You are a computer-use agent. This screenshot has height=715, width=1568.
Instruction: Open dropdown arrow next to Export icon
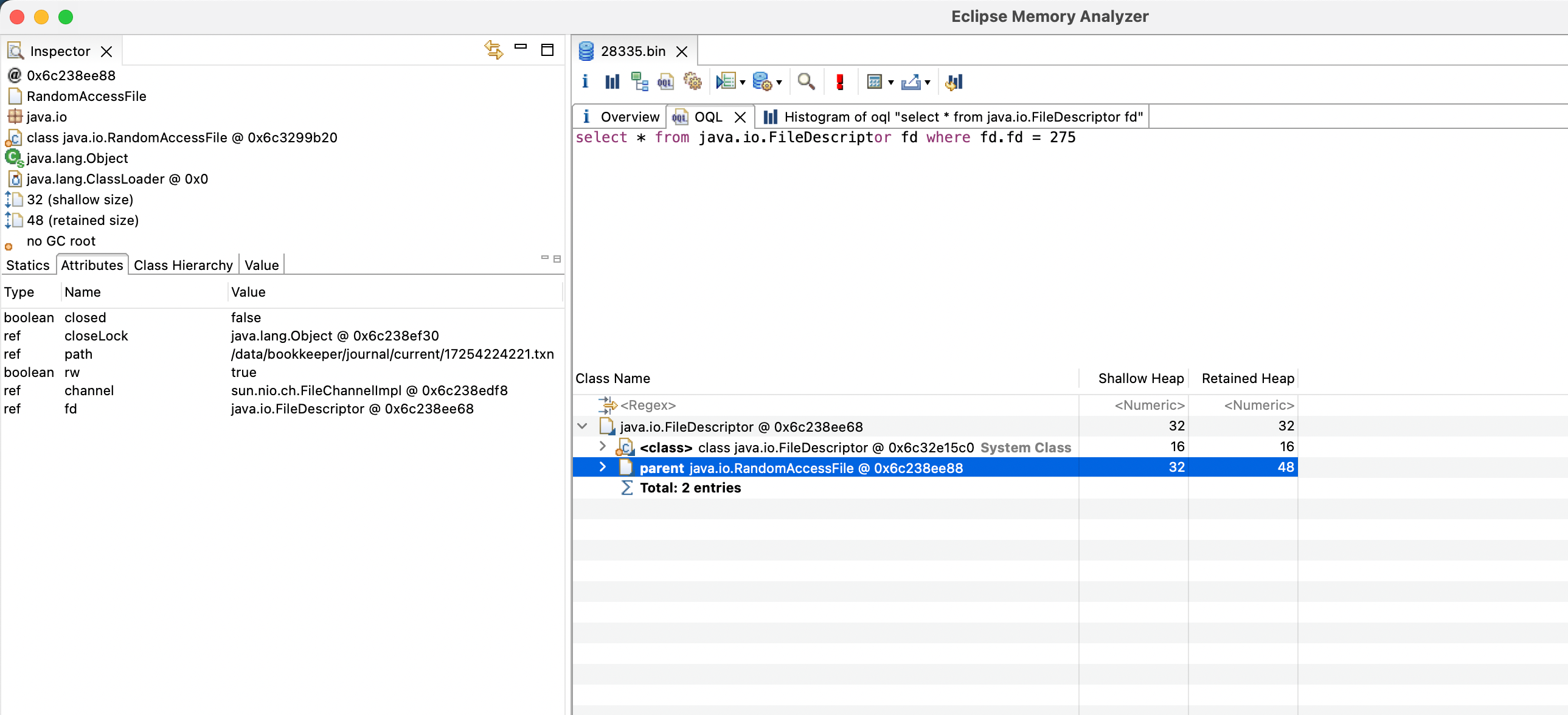click(927, 83)
